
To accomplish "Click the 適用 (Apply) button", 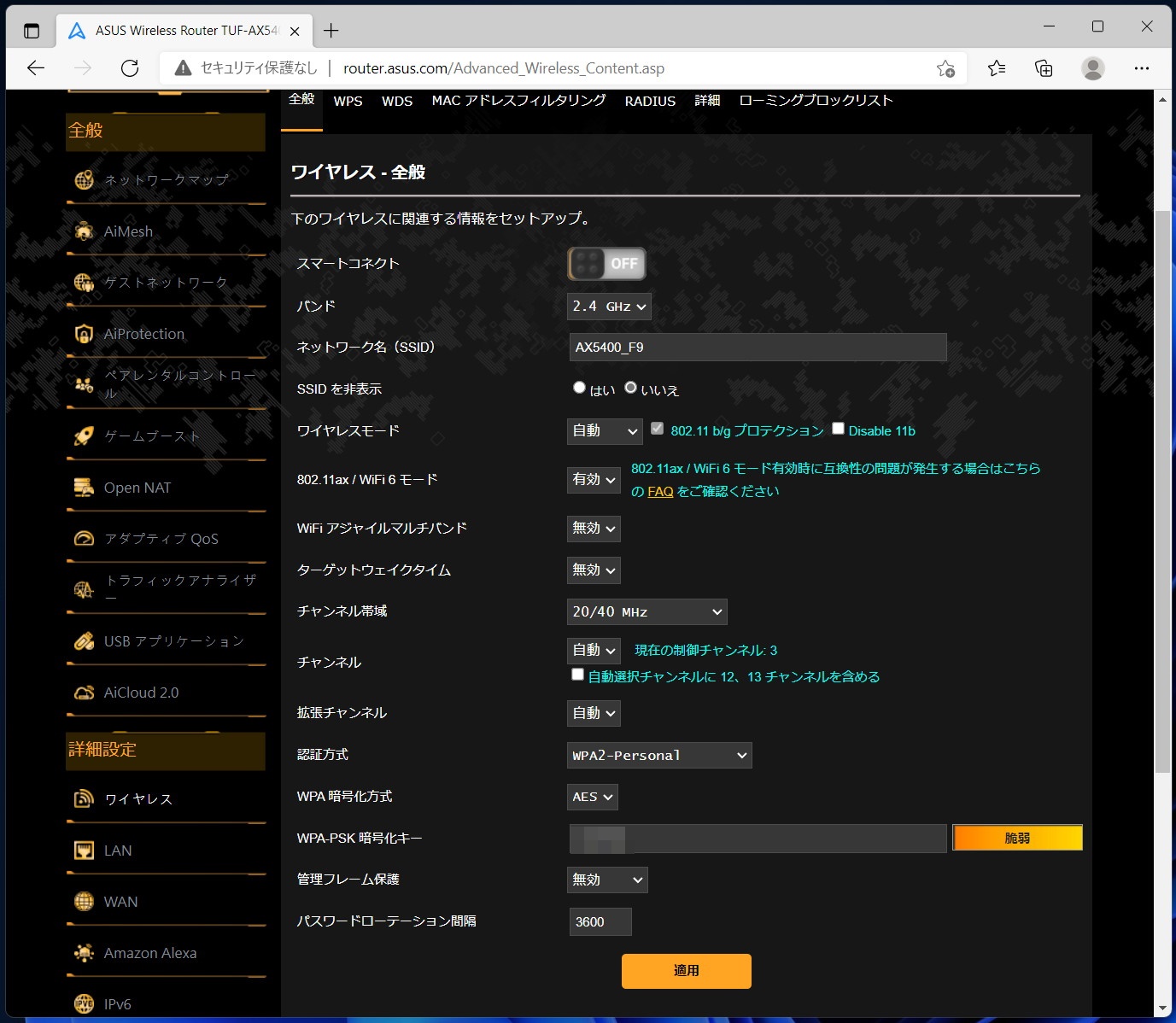I will [x=687, y=971].
